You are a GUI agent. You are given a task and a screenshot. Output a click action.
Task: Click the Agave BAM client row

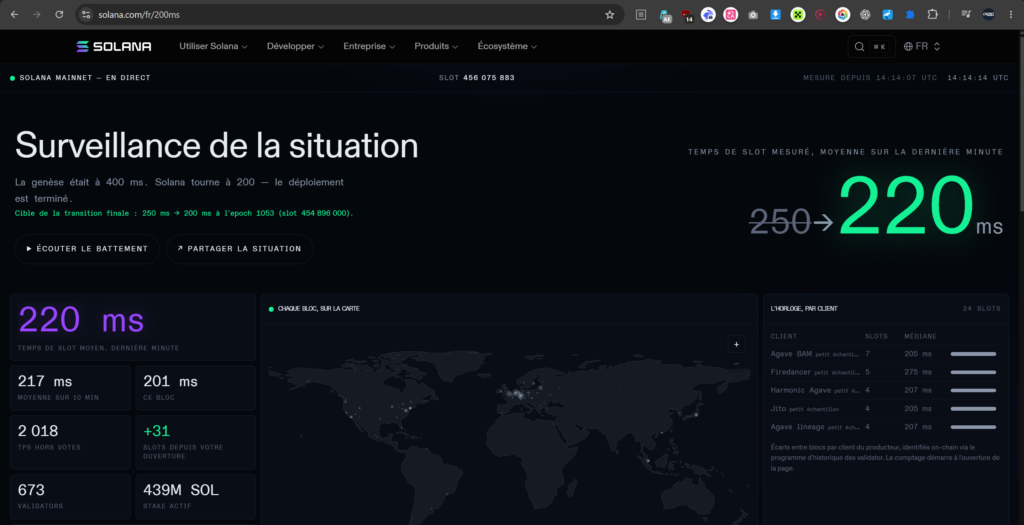(x=884, y=354)
